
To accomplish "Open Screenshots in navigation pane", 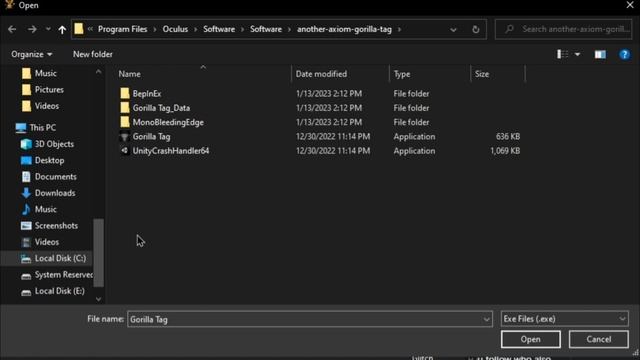I will (x=56, y=225).
